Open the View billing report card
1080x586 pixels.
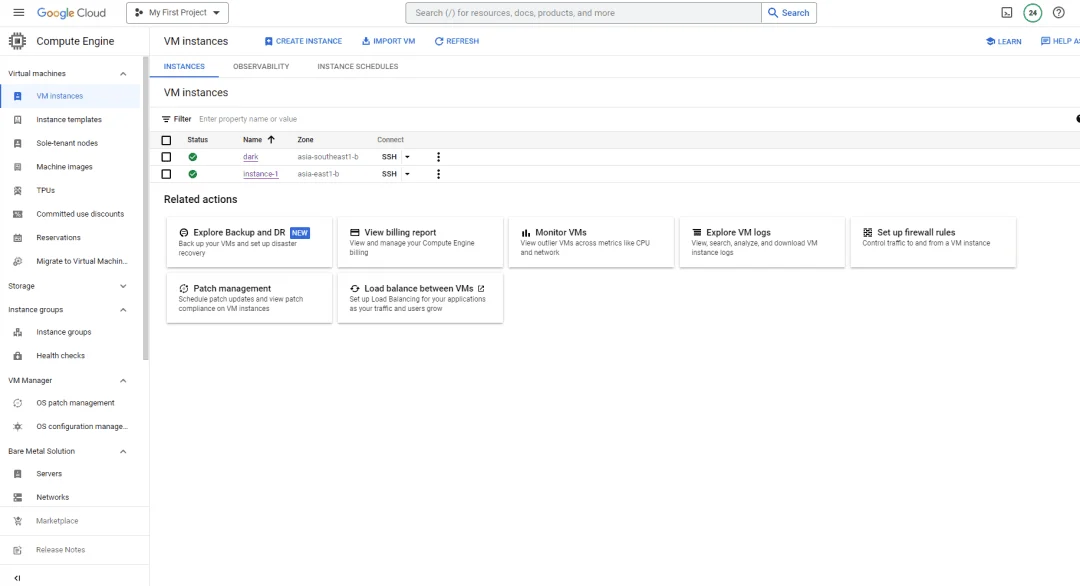(420, 242)
